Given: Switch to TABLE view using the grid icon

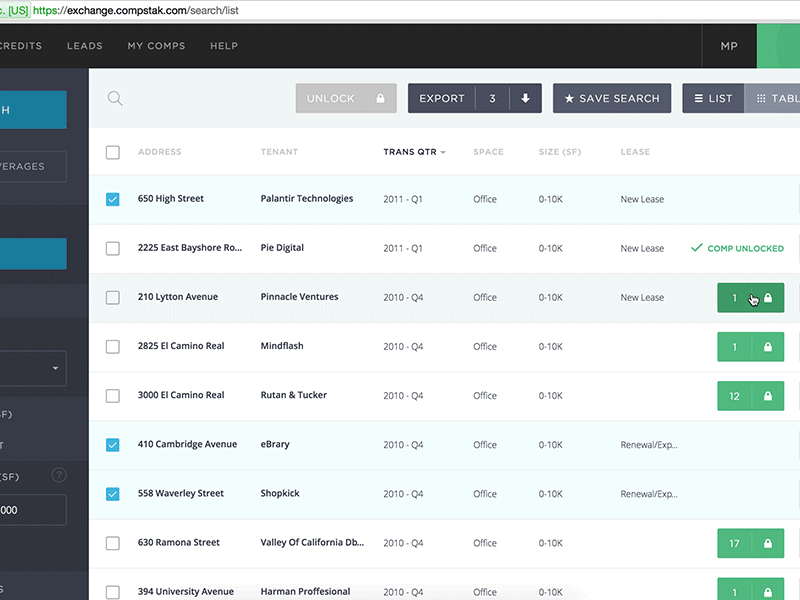Looking at the screenshot, I should coord(761,98).
